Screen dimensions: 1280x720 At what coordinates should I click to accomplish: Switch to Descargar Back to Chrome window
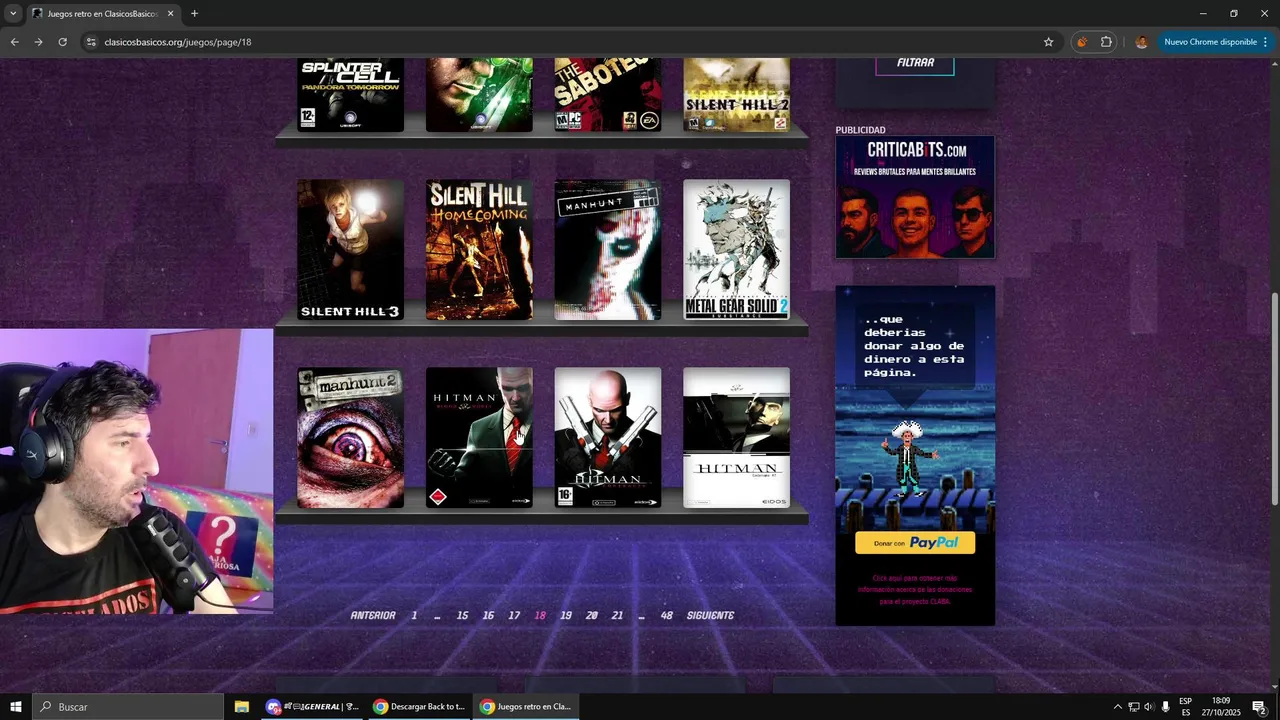point(418,707)
